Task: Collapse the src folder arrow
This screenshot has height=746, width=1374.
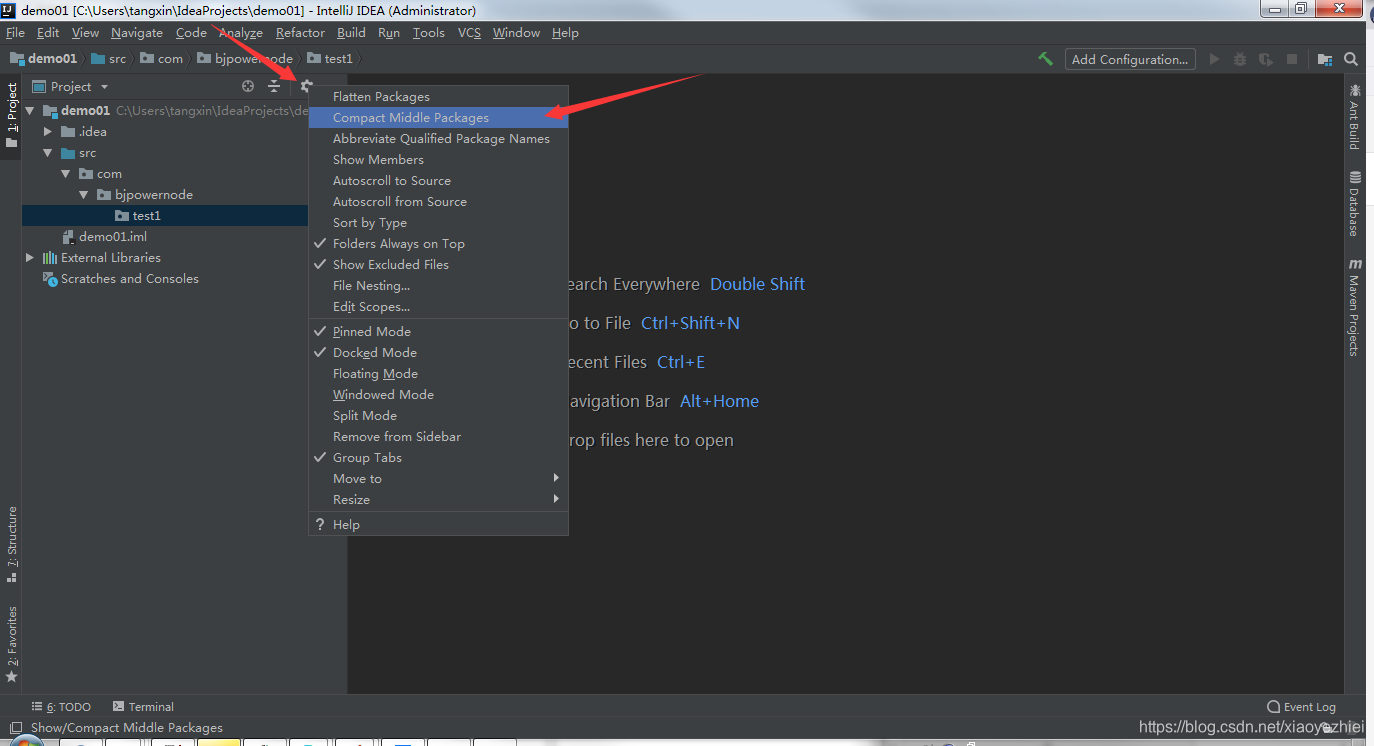Action: point(48,153)
